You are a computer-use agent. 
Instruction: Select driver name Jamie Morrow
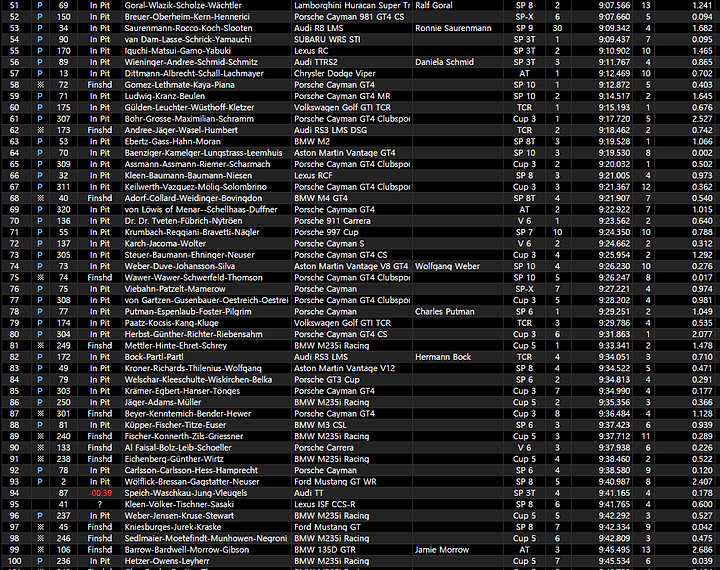[x=442, y=550]
